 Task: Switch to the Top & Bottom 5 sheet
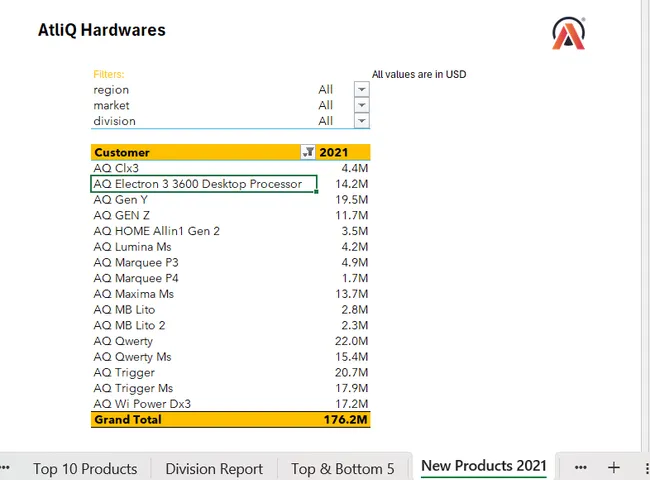342,469
